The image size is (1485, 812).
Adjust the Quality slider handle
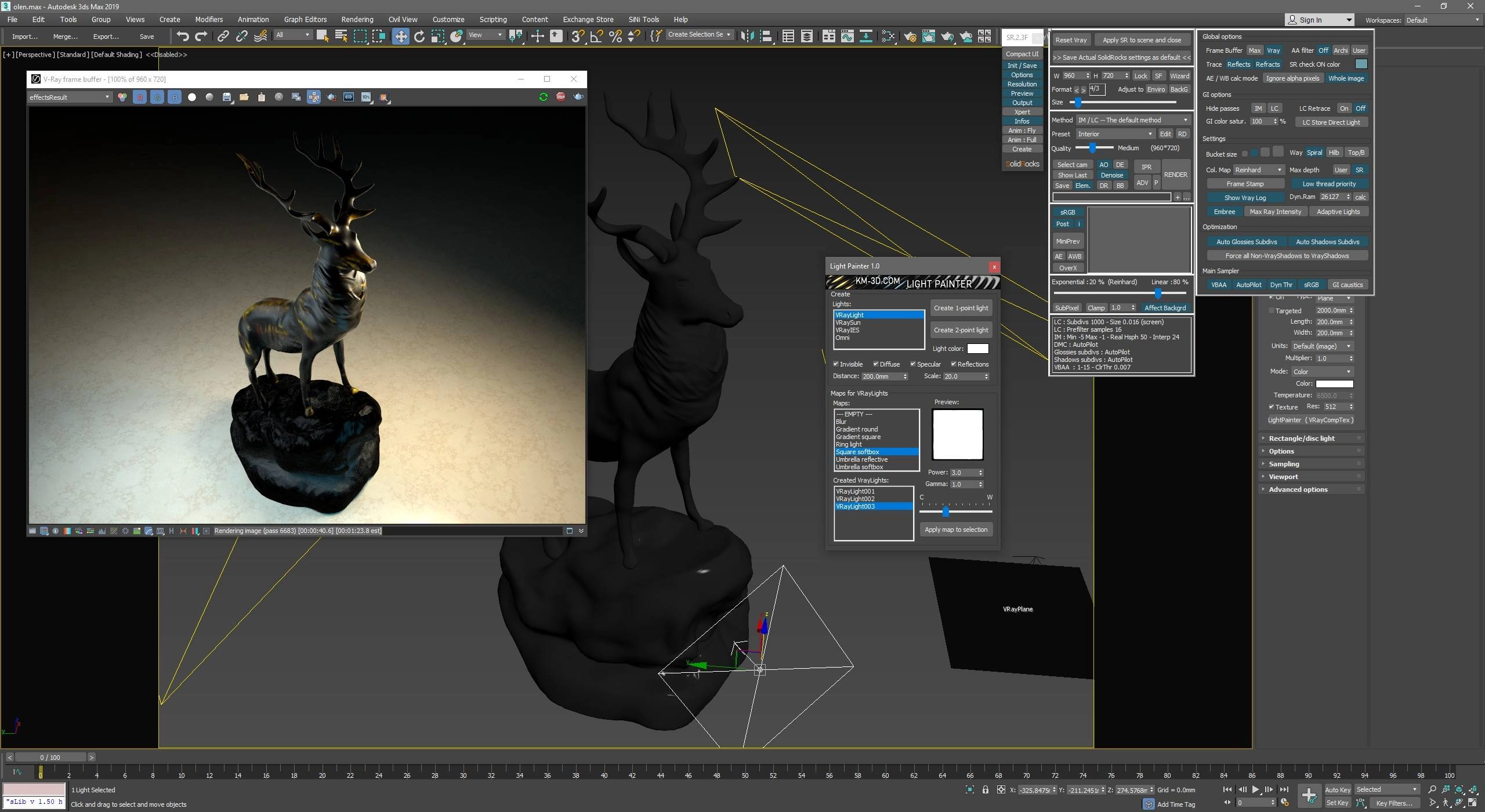(x=1092, y=148)
